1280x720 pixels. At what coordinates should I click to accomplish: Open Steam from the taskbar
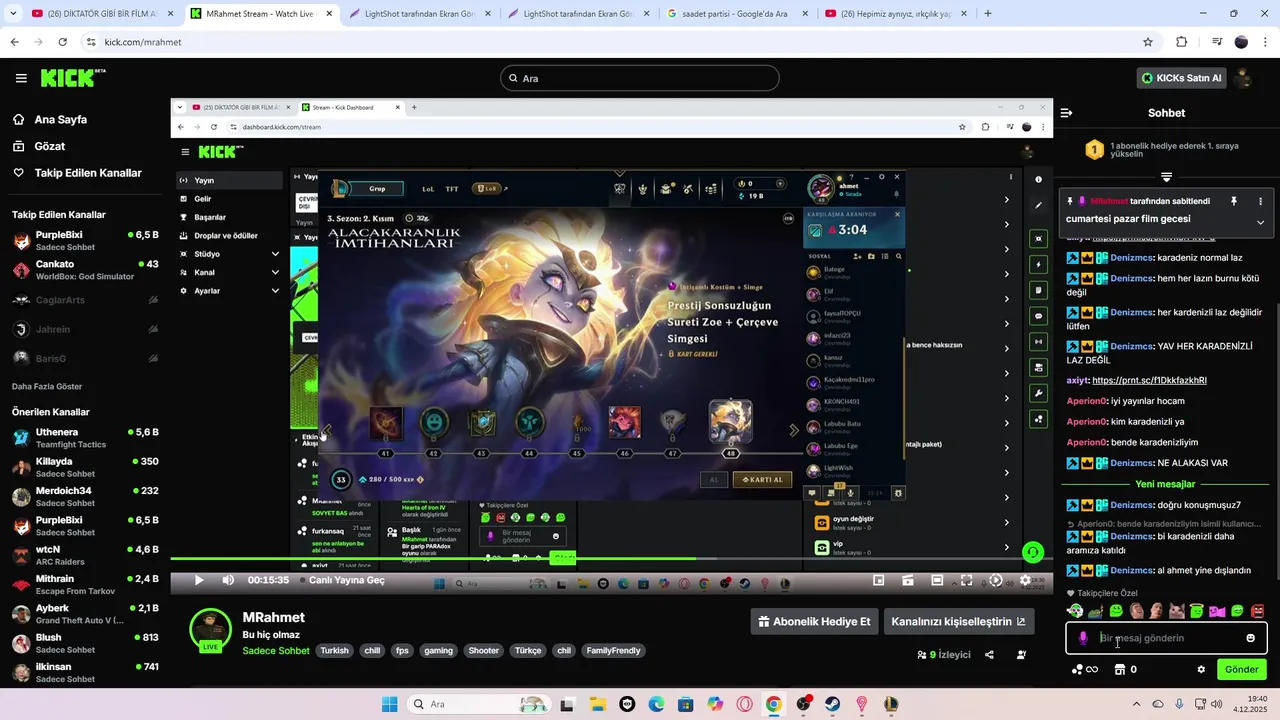[x=832, y=704]
